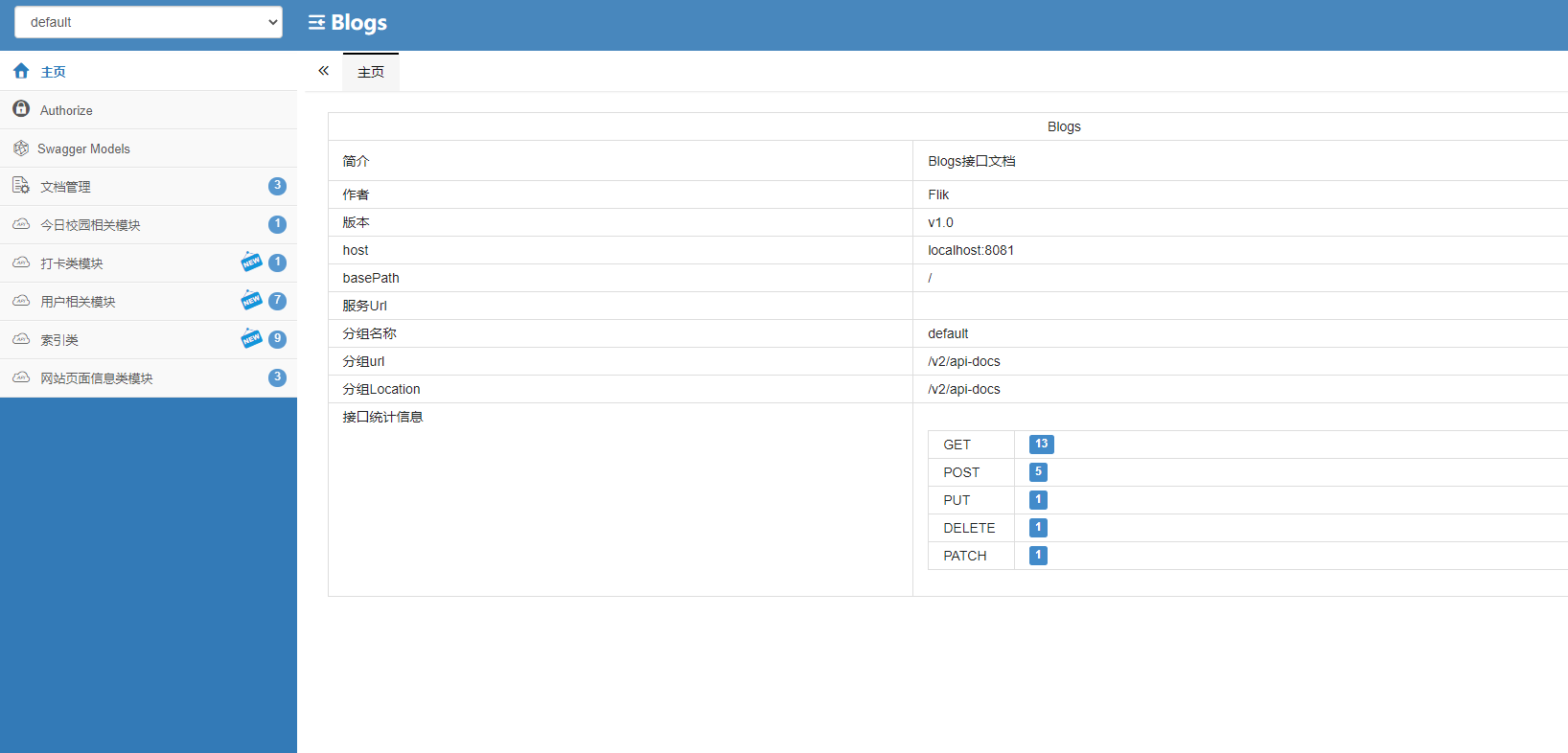Click the Blogs header title
1568x753 pixels.
tap(359, 23)
